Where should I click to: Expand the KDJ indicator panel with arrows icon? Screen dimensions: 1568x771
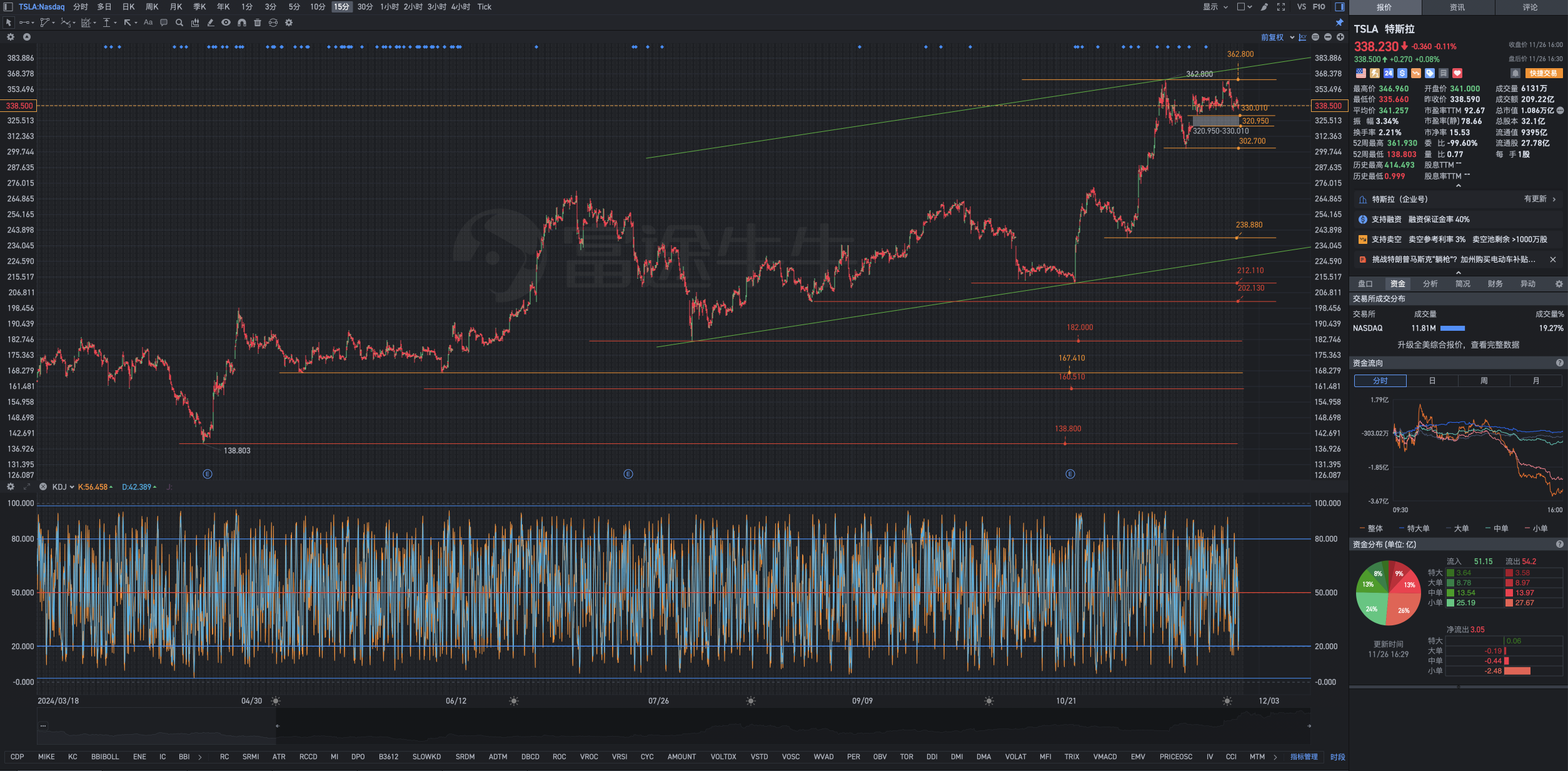[27, 486]
